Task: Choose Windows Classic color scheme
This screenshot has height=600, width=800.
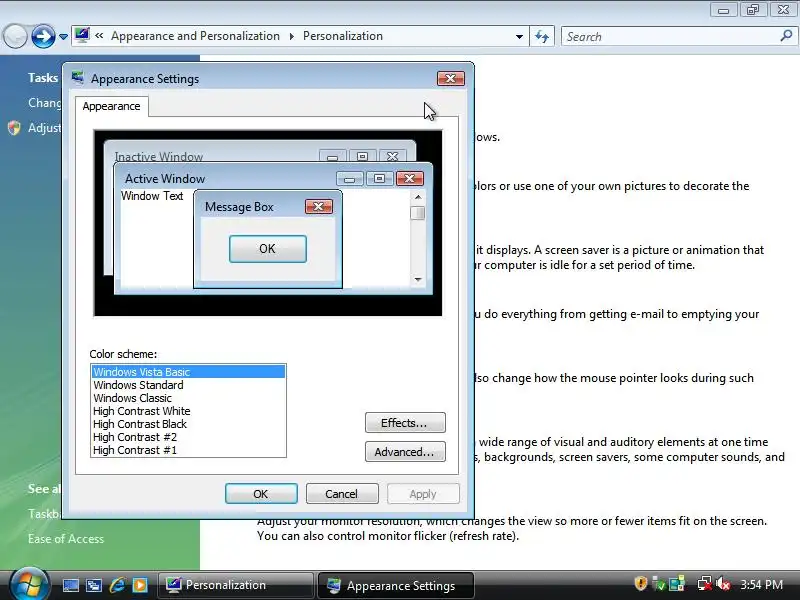Action: point(188,398)
